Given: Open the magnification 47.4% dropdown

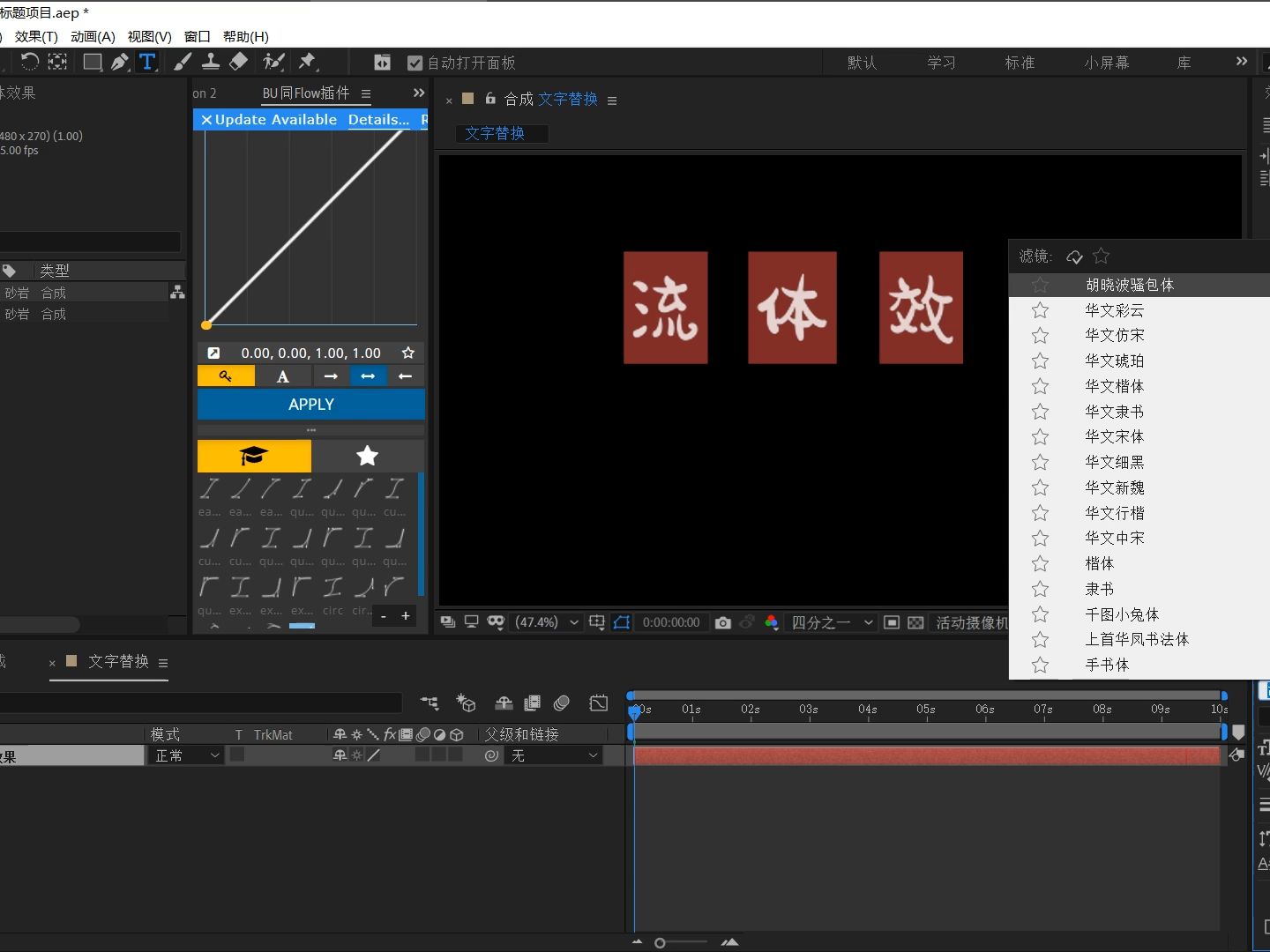Looking at the screenshot, I should click(548, 622).
